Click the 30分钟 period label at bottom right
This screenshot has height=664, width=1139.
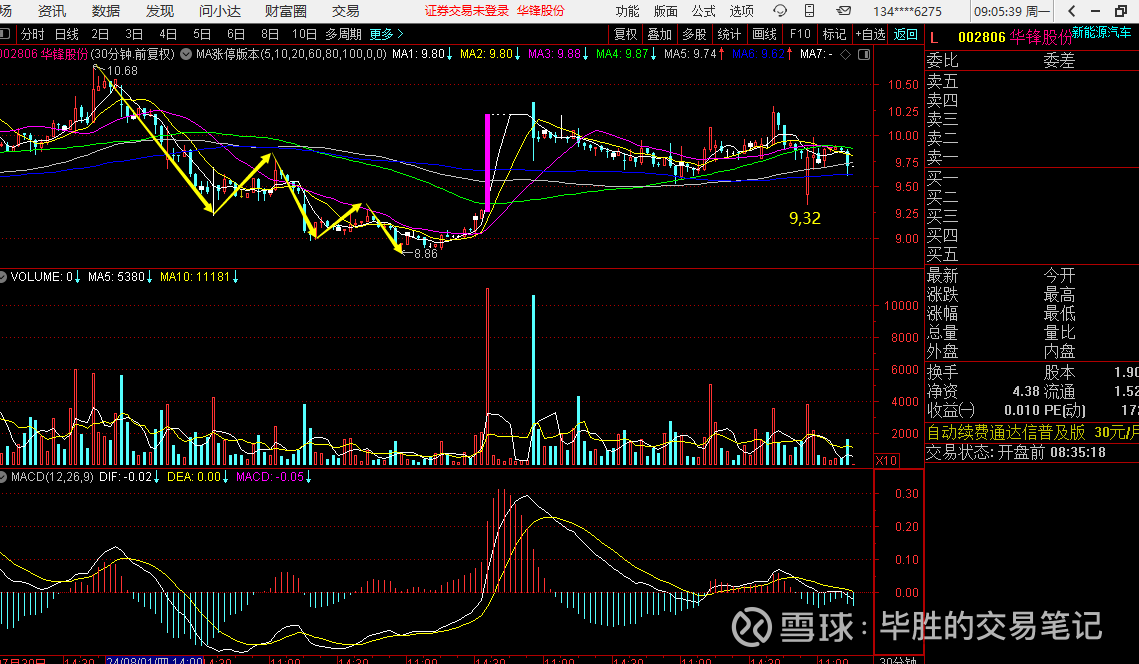point(898,660)
